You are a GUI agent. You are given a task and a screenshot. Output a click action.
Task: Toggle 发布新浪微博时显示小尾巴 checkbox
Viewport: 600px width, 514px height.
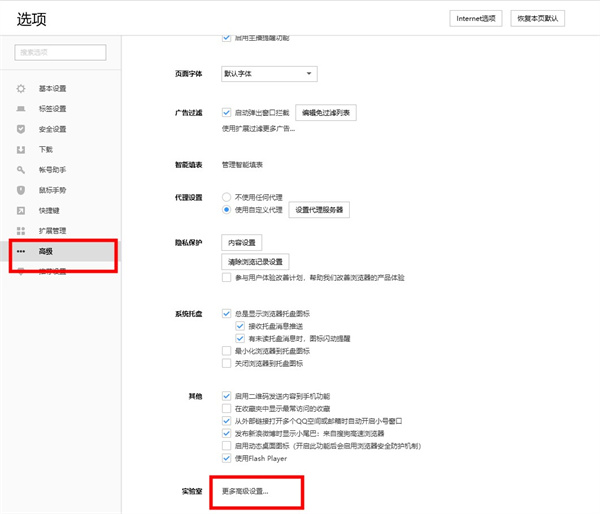[226, 433]
